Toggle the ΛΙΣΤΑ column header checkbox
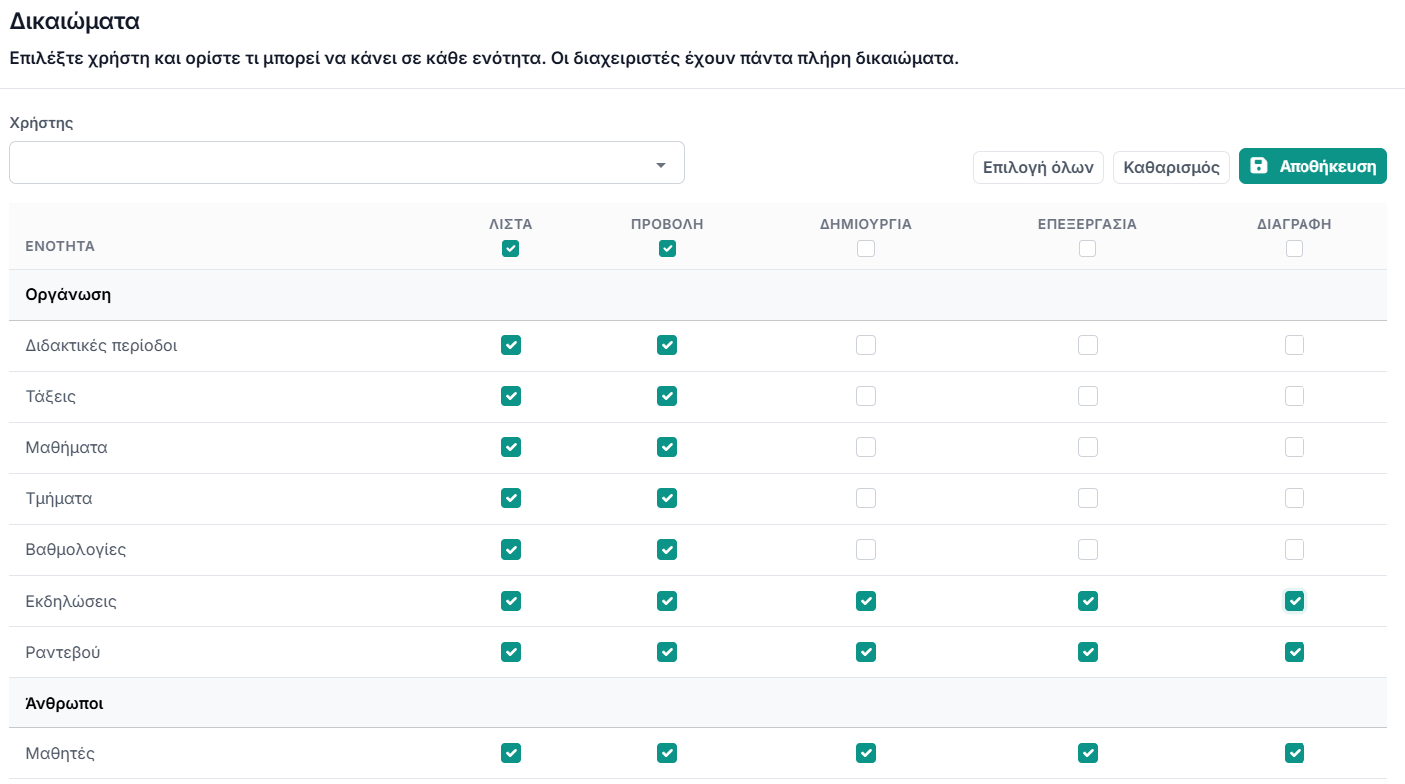This screenshot has height=784, width=1405. click(511, 249)
